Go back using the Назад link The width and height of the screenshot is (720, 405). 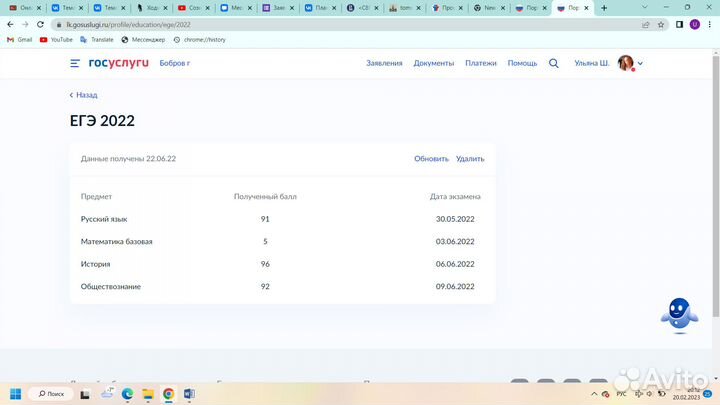click(84, 95)
